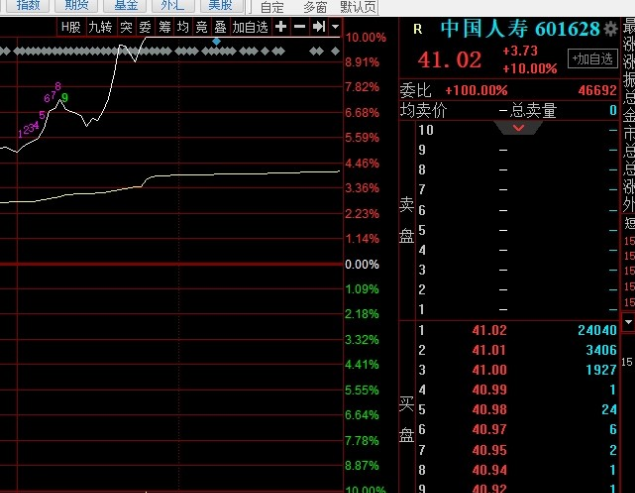Click the R margin-trading marker
Screen dimensions: 635x493
coord(418,29)
